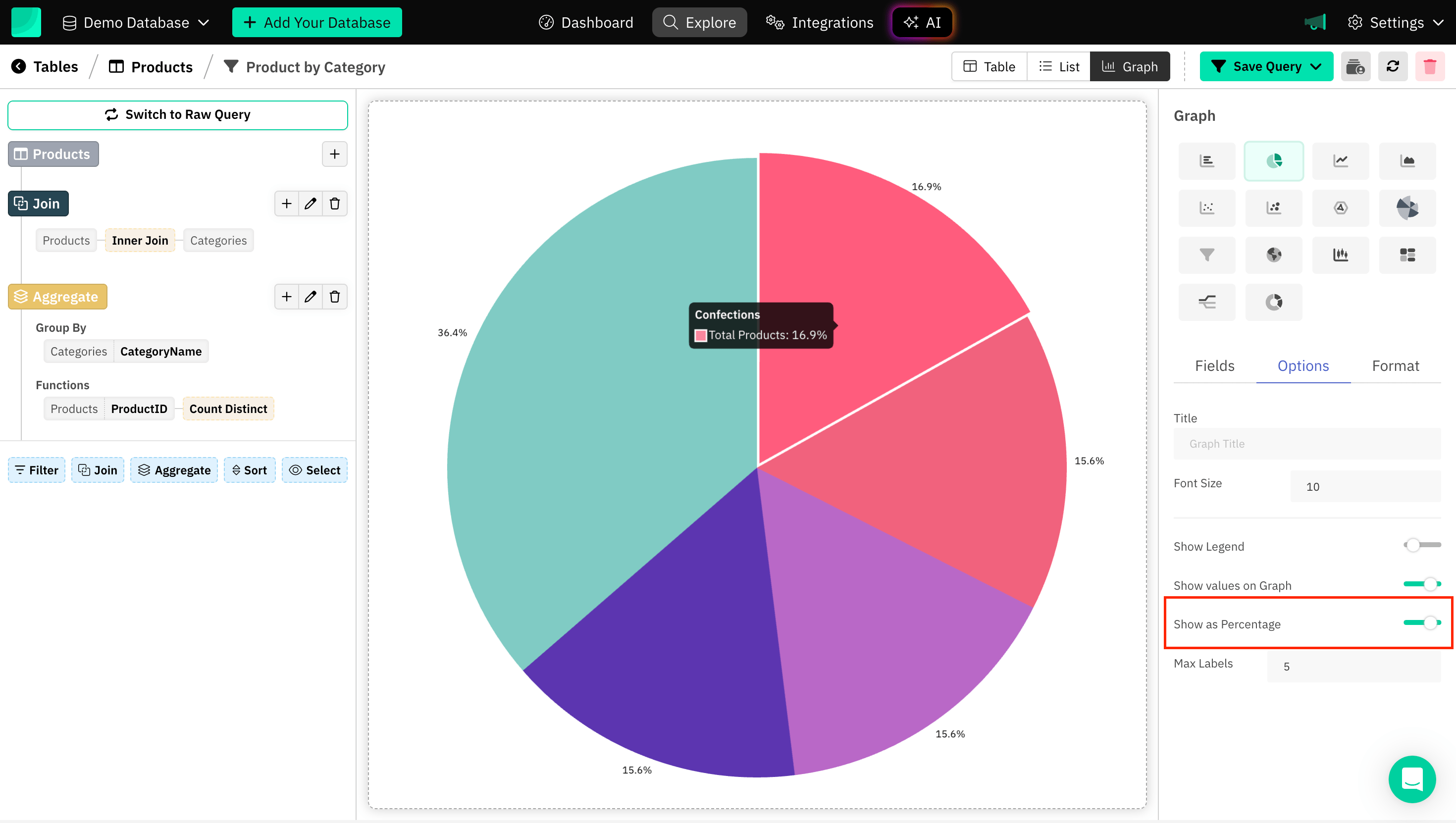Edit the Max Labels value field
The image size is (1456, 823).
[x=1353, y=666]
